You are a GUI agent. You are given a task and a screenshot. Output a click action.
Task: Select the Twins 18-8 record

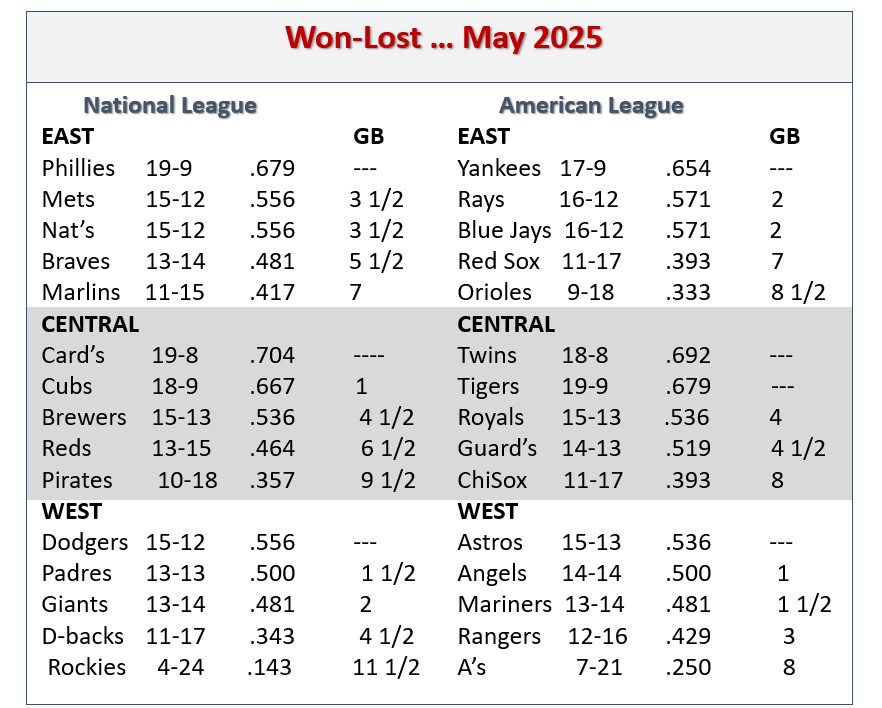pyautogui.click(x=585, y=355)
